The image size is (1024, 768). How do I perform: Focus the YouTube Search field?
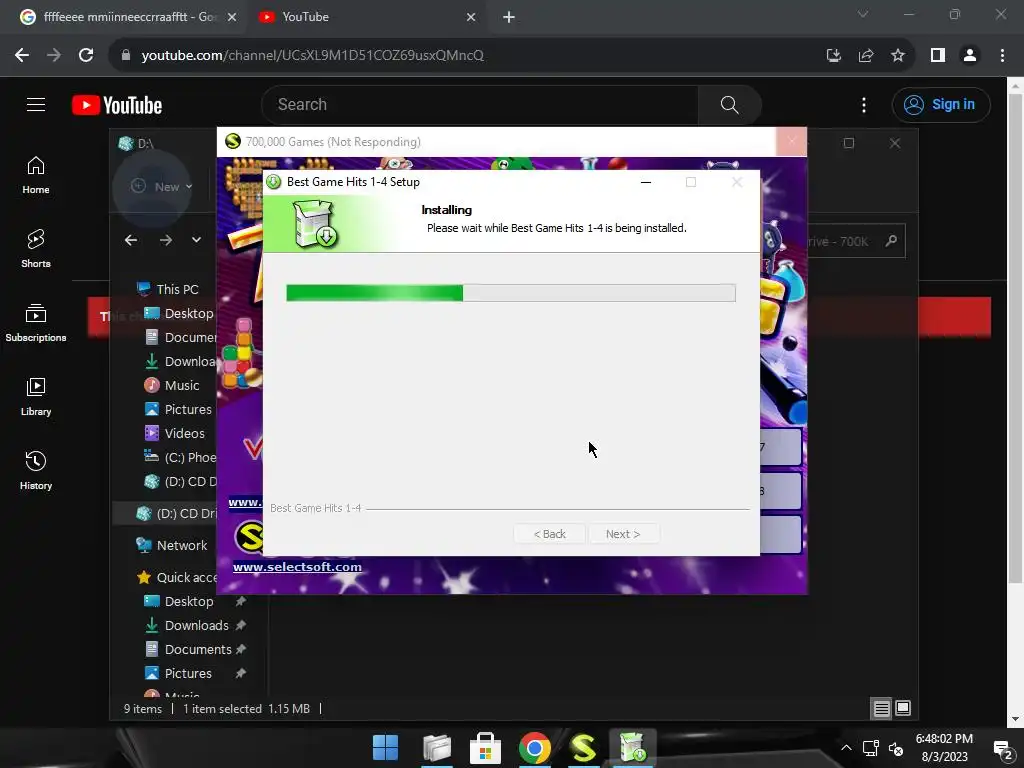tap(480, 104)
